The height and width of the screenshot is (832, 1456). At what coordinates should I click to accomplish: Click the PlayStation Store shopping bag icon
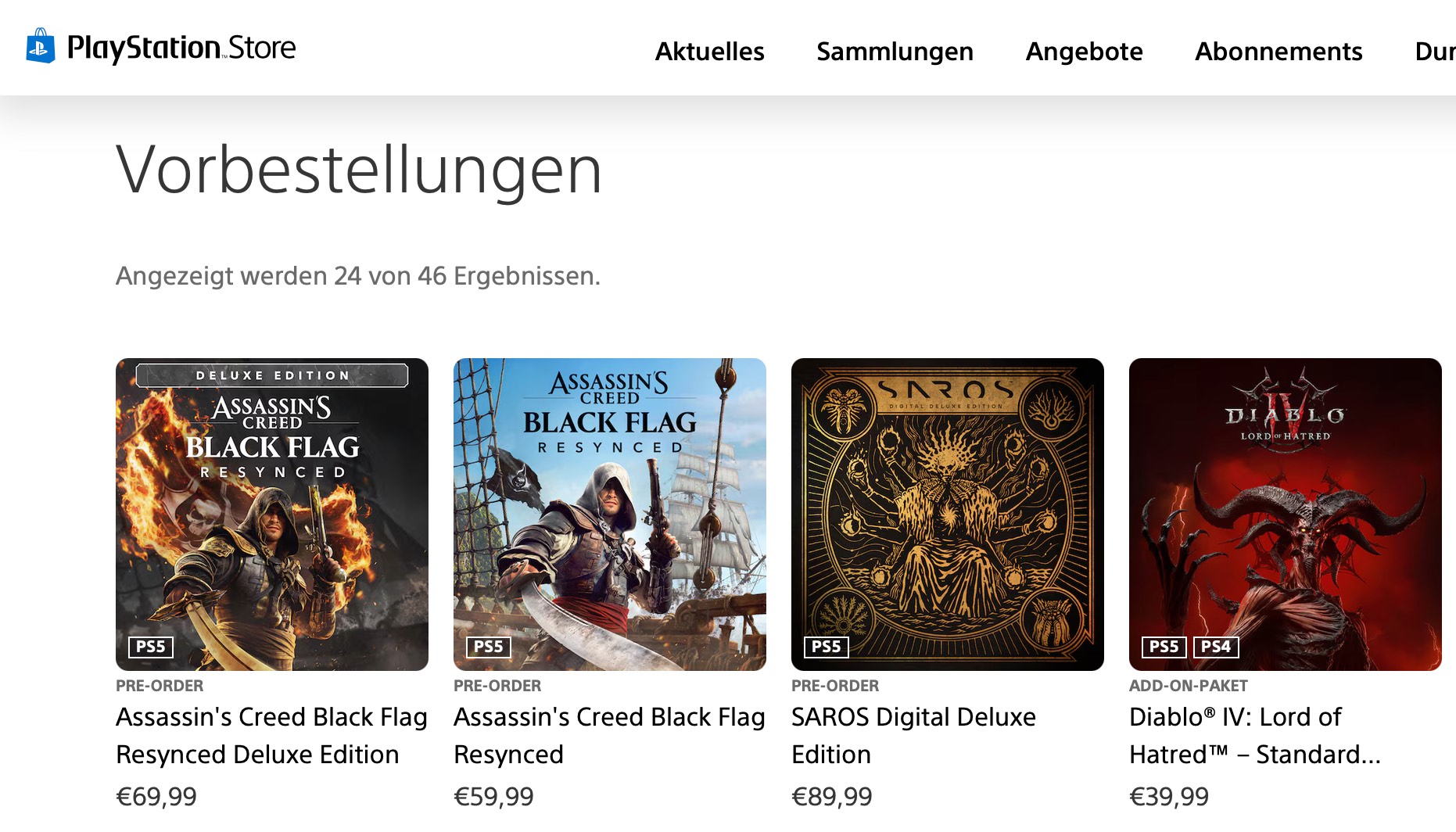coord(41,46)
